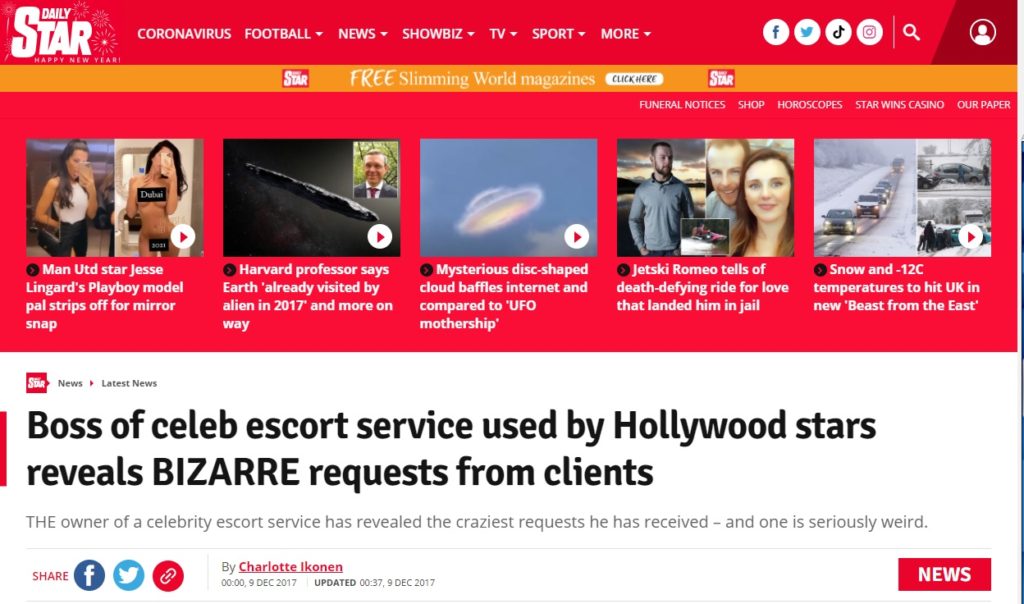The height and width of the screenshot is (604, 1024).
Task: Open the Snow and -12C story thumbnail
Action: [902, 198]
